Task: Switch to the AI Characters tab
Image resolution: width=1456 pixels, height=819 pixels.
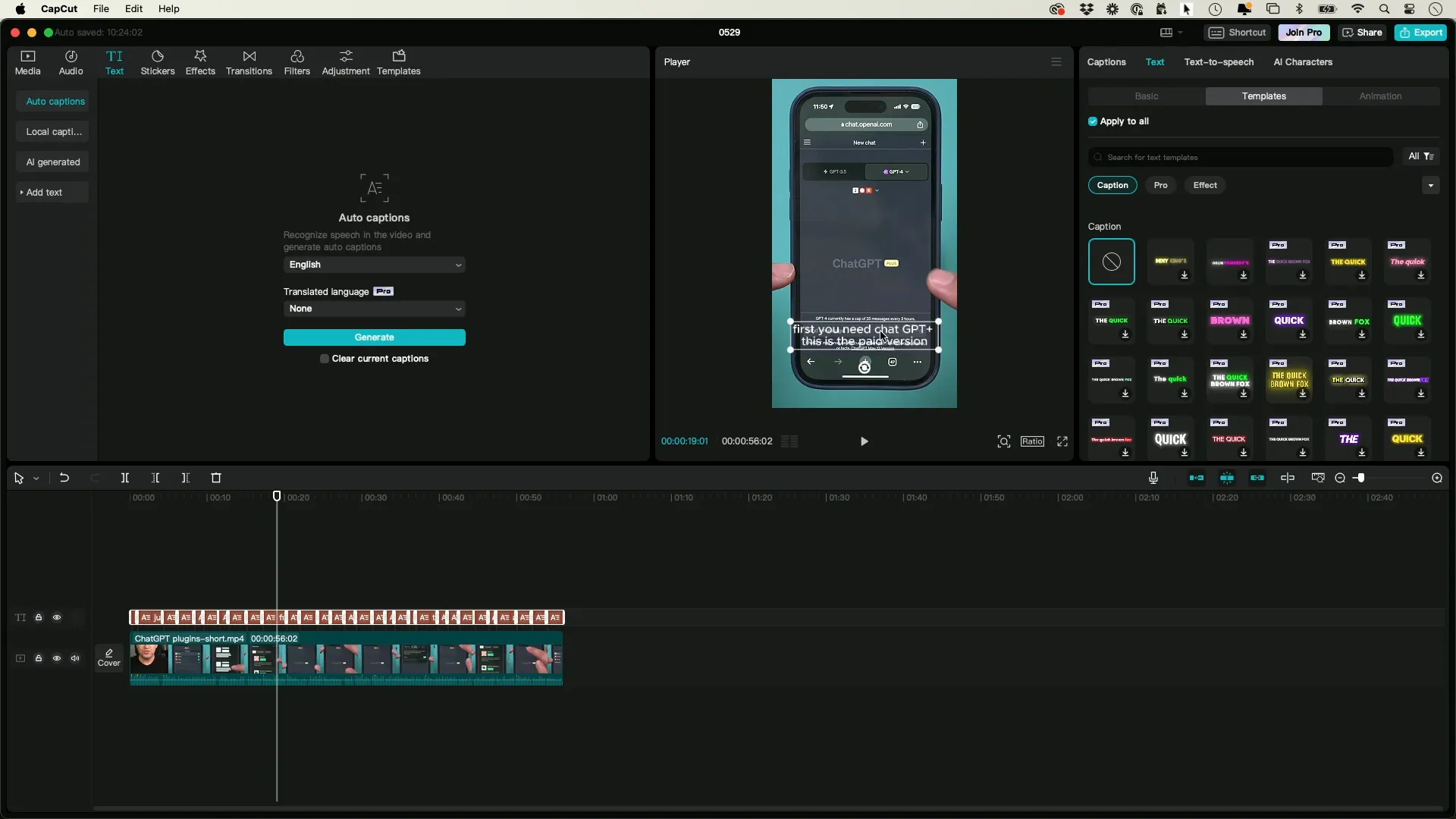Action: click(x=1303, y=62)
